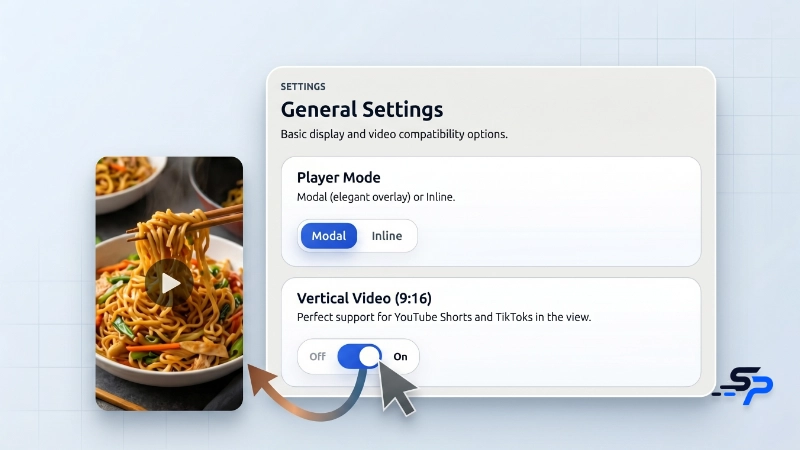Screen dimensions: 800x450
Task: Click the 'Modal (elegant overlay) or Inline.' description
Action: click(376, 197)
